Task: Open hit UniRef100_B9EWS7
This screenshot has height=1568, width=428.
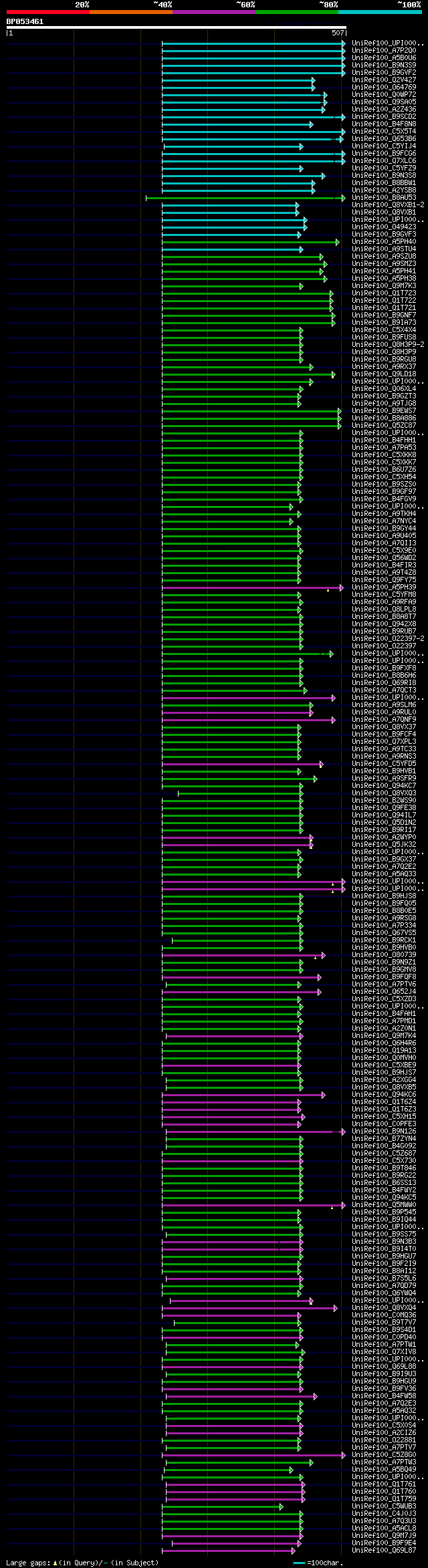Action: click(384, 410)
